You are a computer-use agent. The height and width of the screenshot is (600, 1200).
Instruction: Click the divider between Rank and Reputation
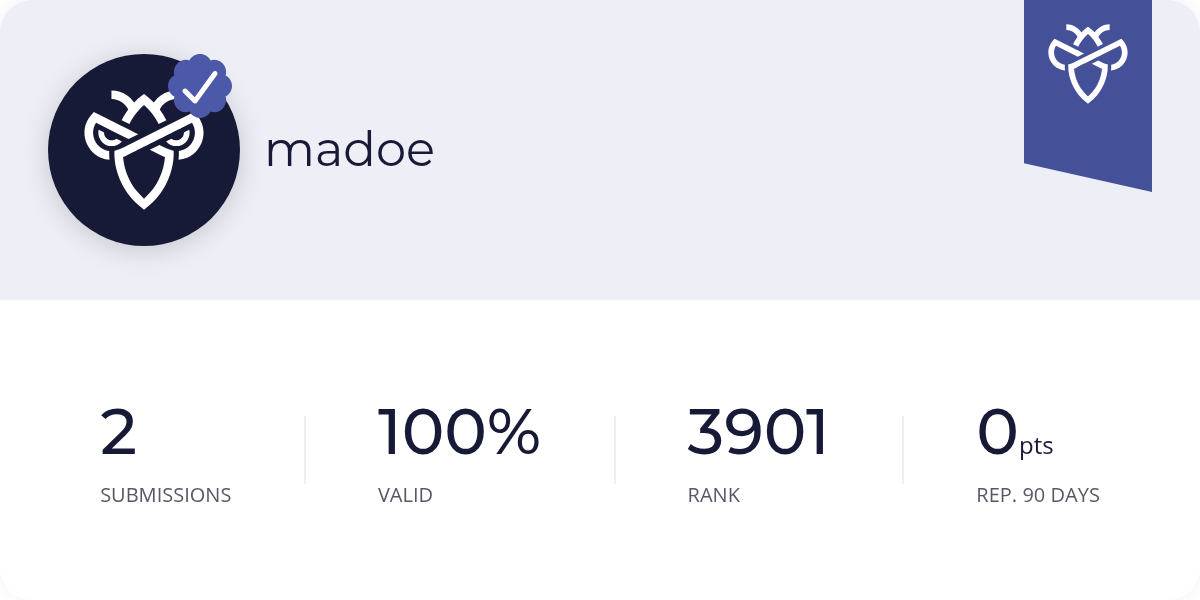click(903, 450)
